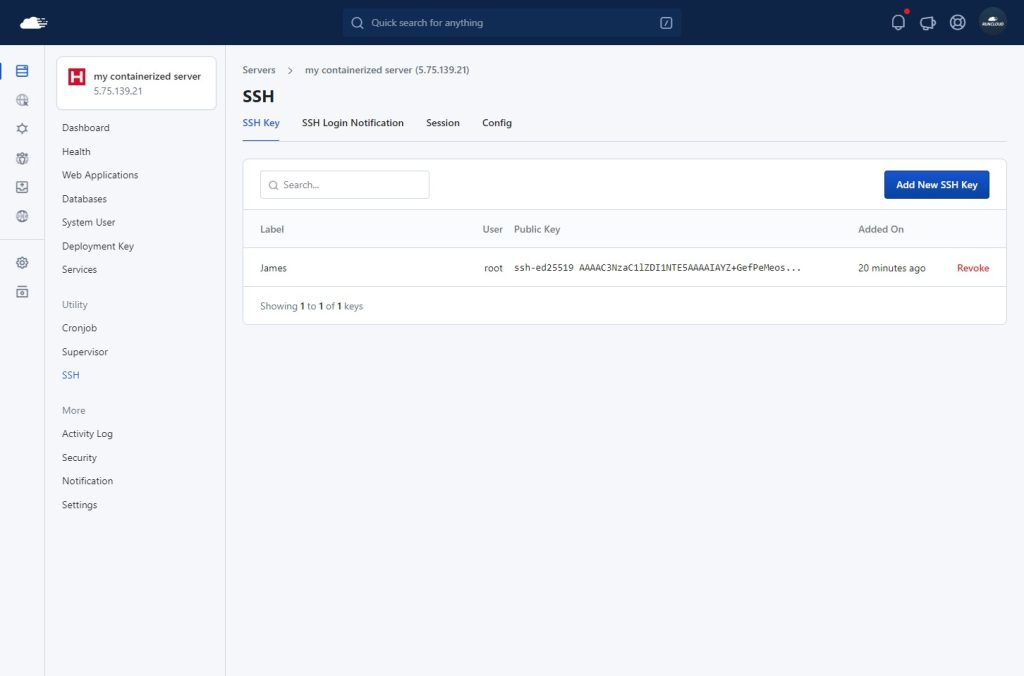Open Web Applications menu item

[100, 175]
